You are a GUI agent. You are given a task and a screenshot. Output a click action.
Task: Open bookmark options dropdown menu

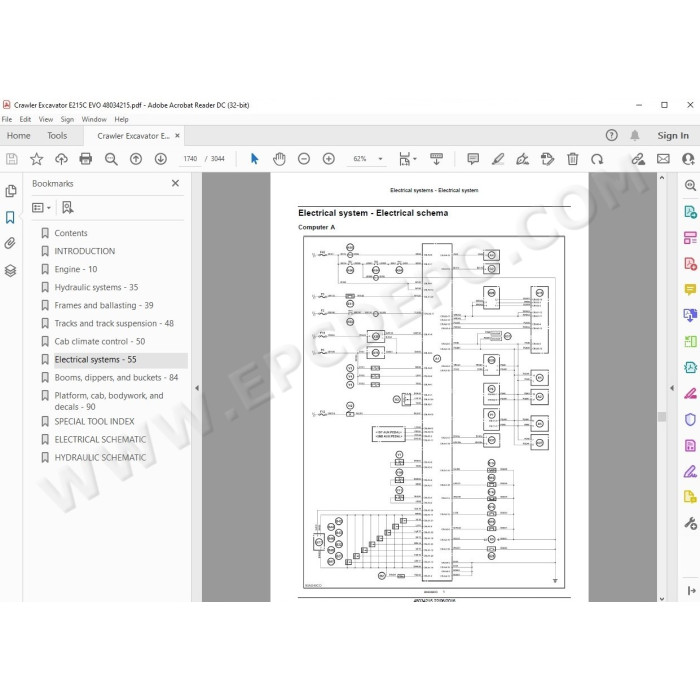42,208
